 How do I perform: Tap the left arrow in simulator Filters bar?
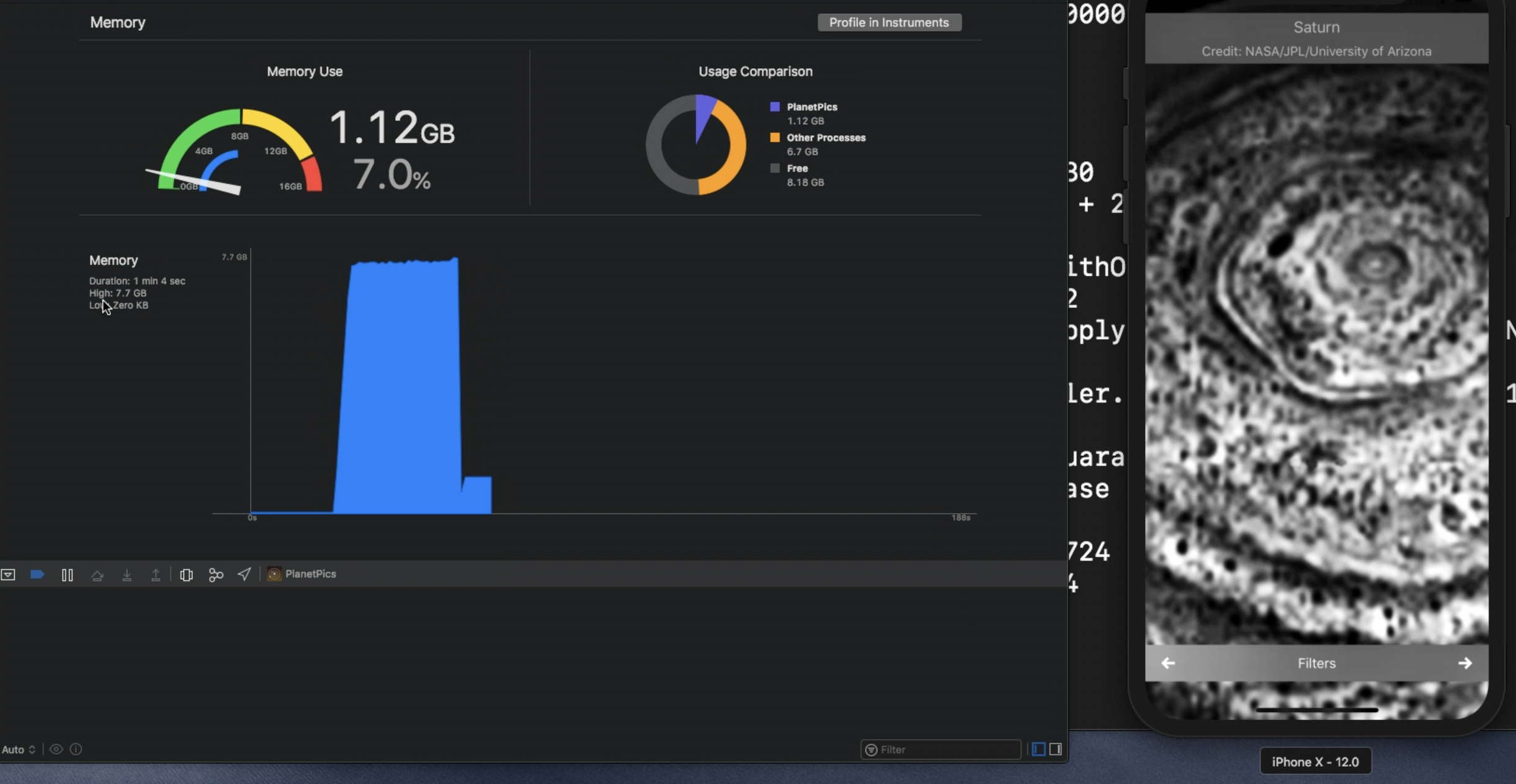click(1168, 663)
